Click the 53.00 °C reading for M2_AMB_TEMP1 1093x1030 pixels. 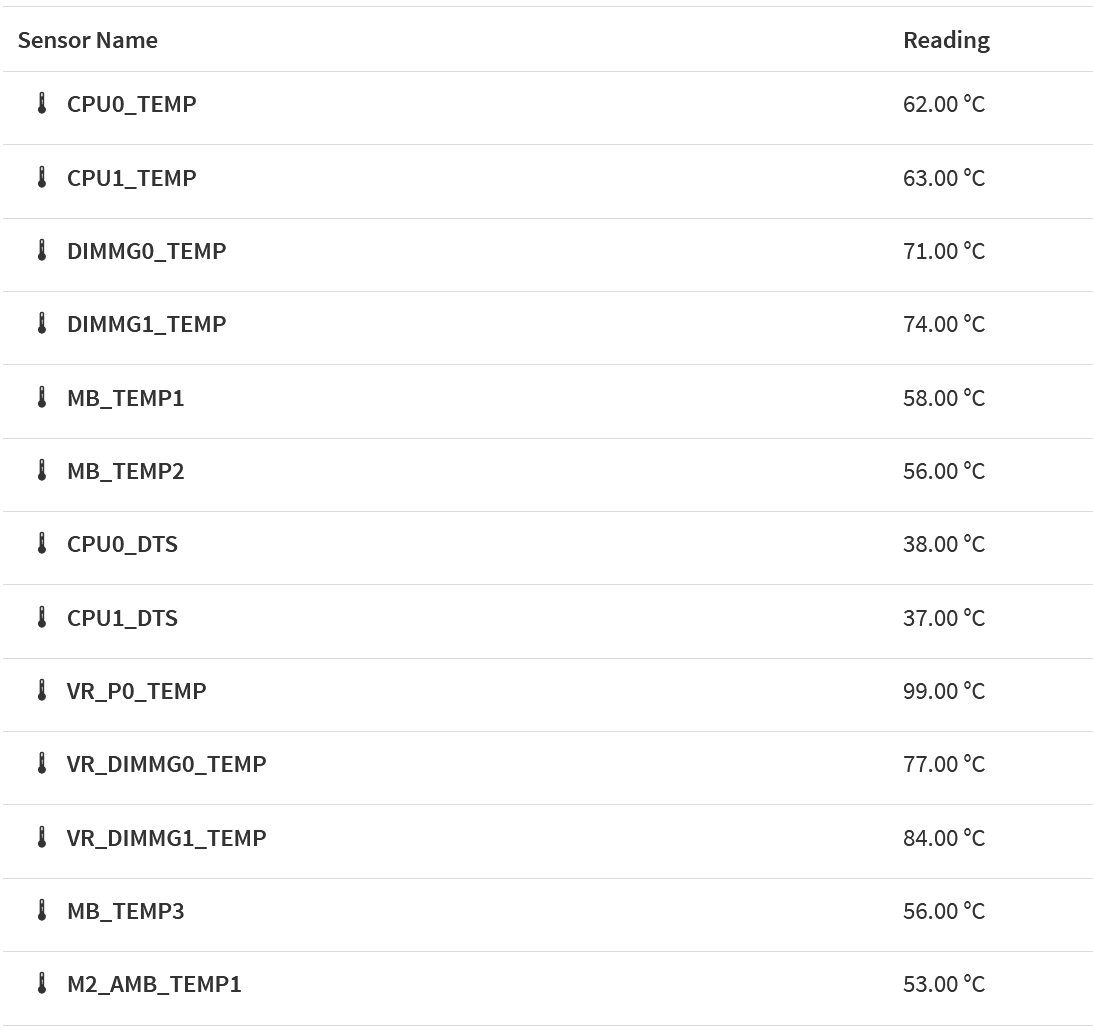click(x=943, y=984)
